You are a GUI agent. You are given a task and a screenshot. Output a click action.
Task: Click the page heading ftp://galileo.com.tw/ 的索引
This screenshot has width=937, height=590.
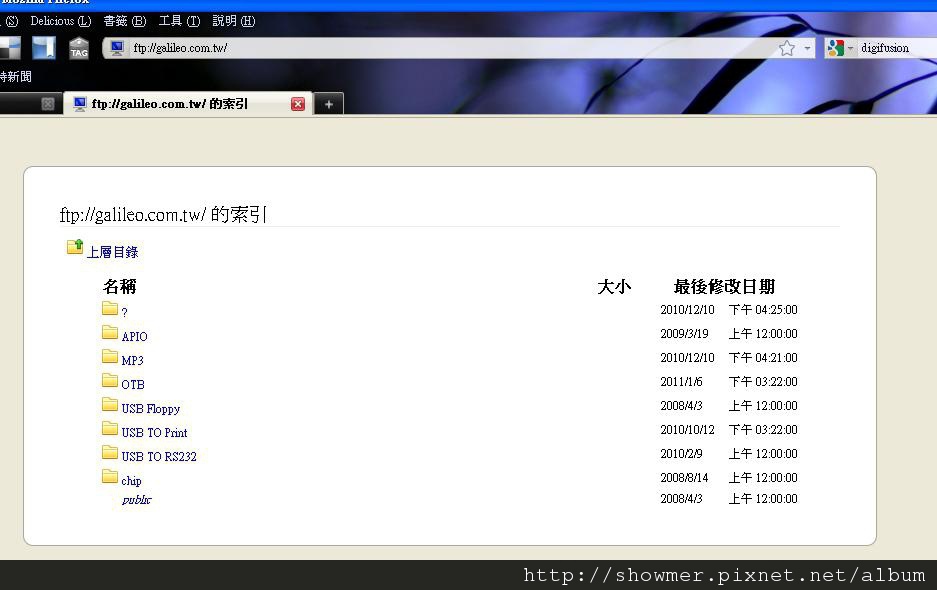tap(163, 214)
